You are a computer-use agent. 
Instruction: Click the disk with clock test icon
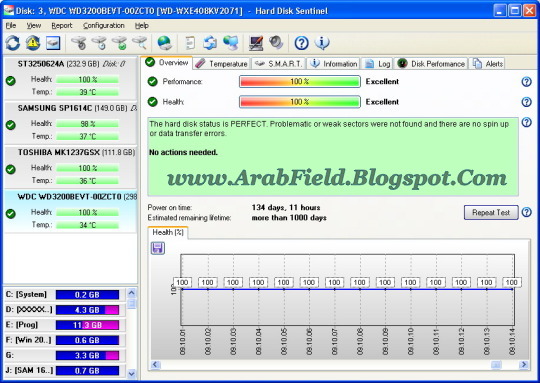click(99, 43)
